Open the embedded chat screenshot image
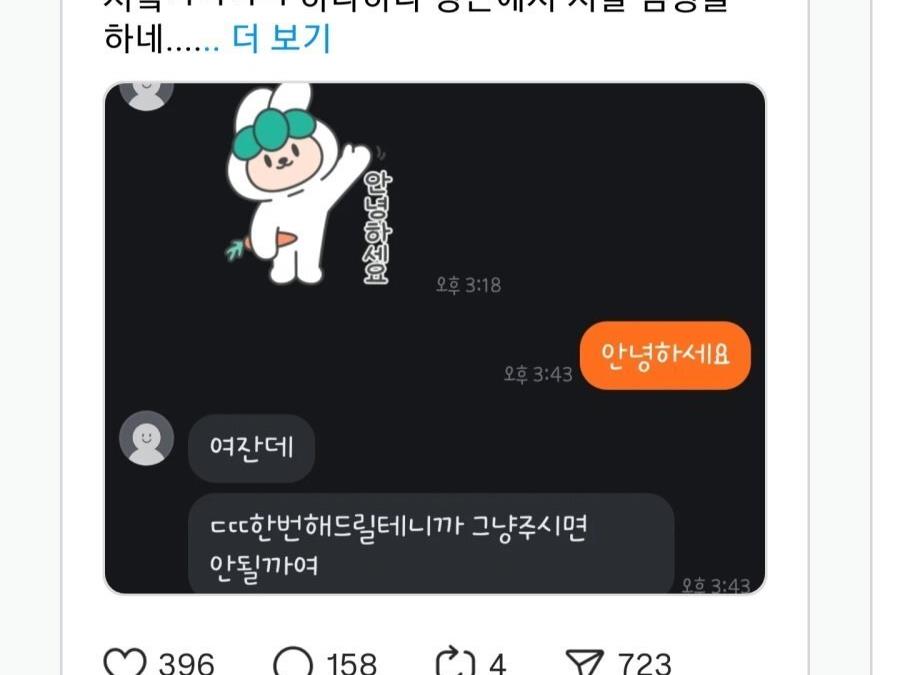 [x=435, y=338]
